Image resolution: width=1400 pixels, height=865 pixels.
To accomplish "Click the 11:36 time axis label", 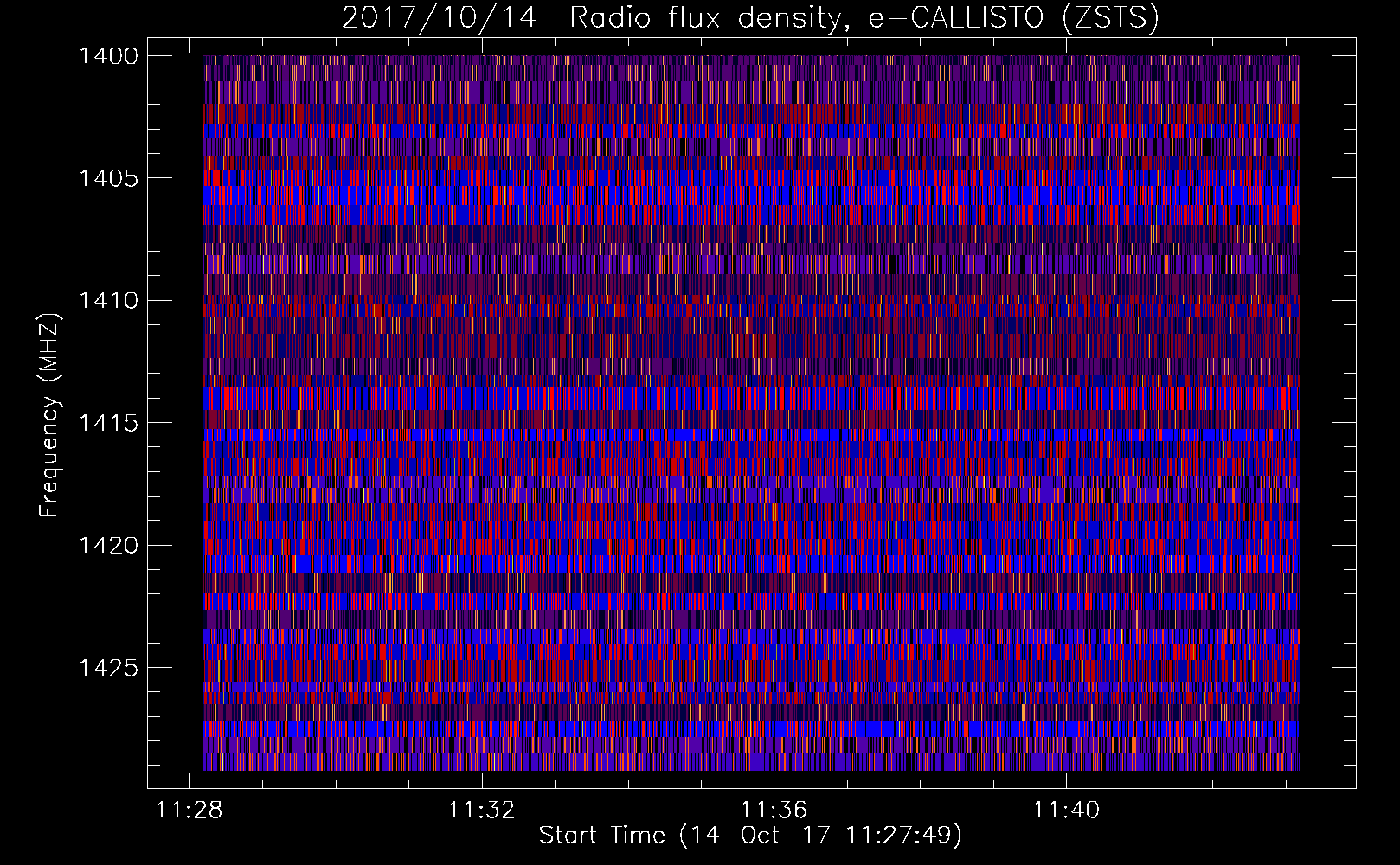I will 774,811.
